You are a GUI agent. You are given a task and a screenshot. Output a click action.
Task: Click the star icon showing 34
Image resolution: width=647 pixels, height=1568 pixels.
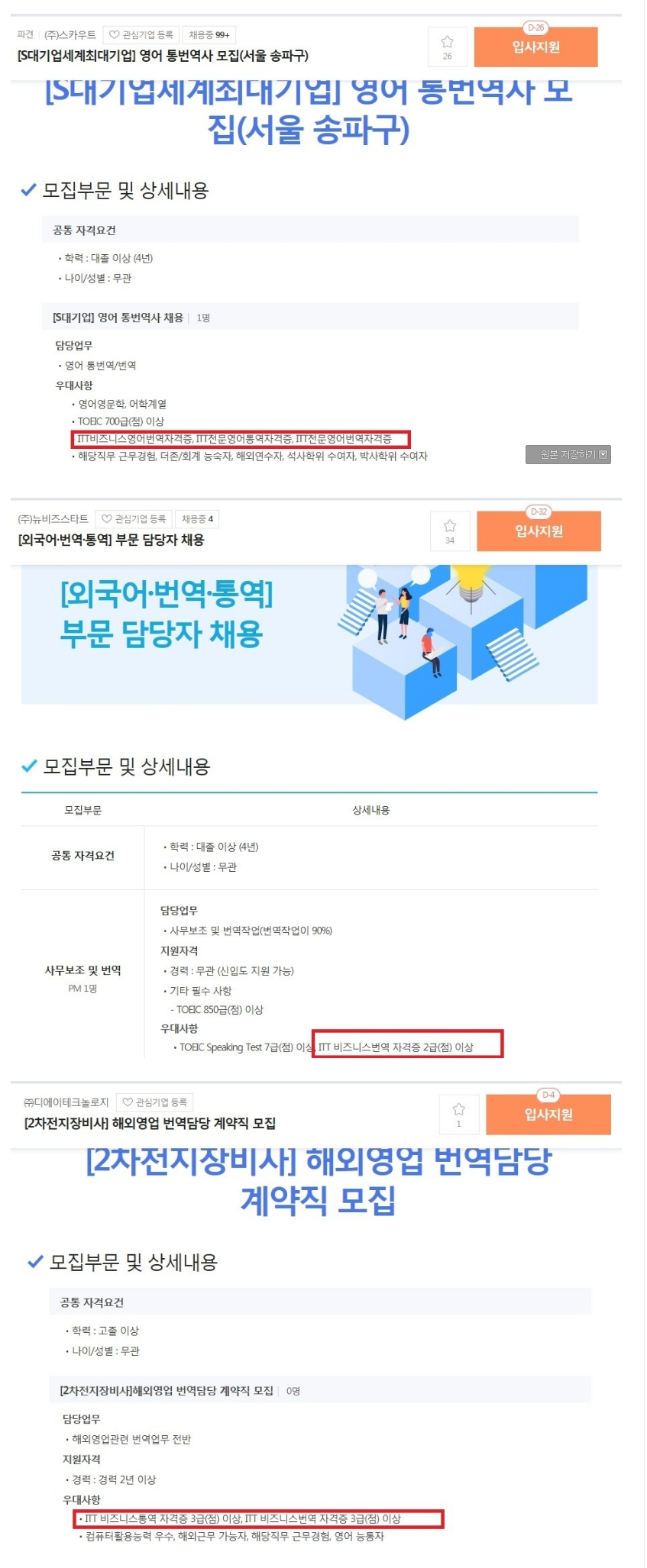click(x=450, y=531)
